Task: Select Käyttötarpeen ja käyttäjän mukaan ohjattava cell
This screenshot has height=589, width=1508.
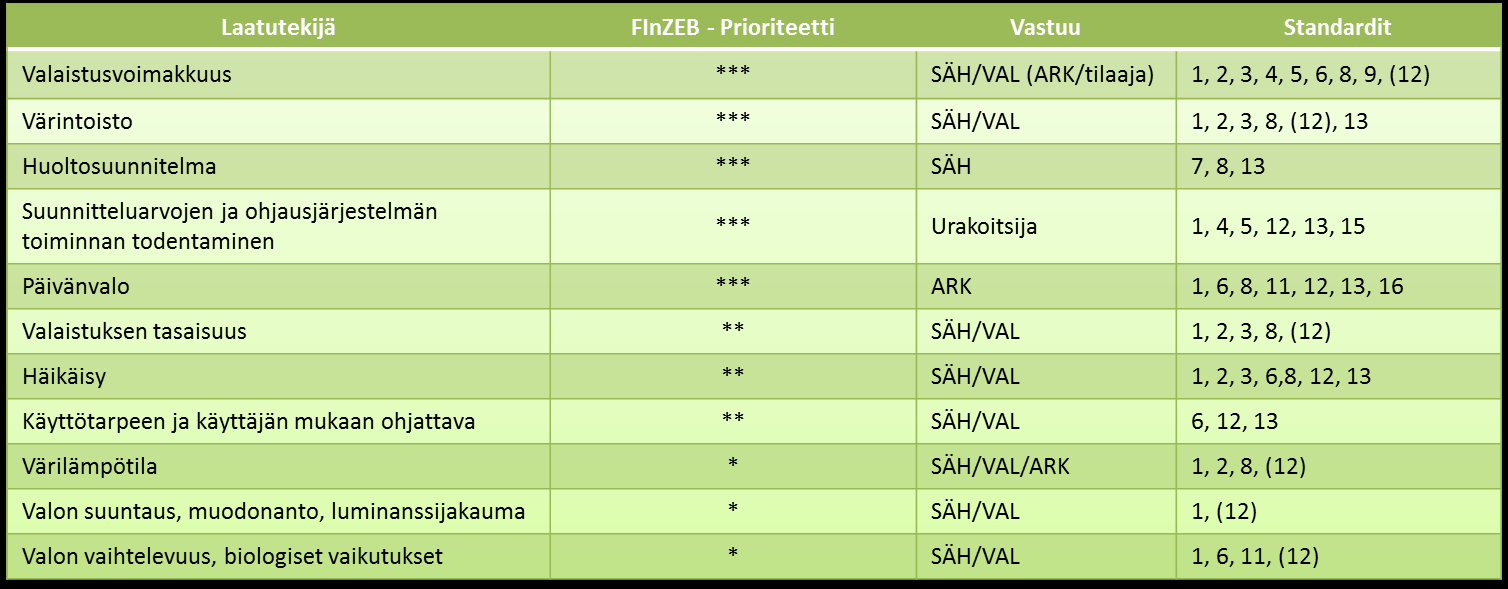Action: coord(278,421)
